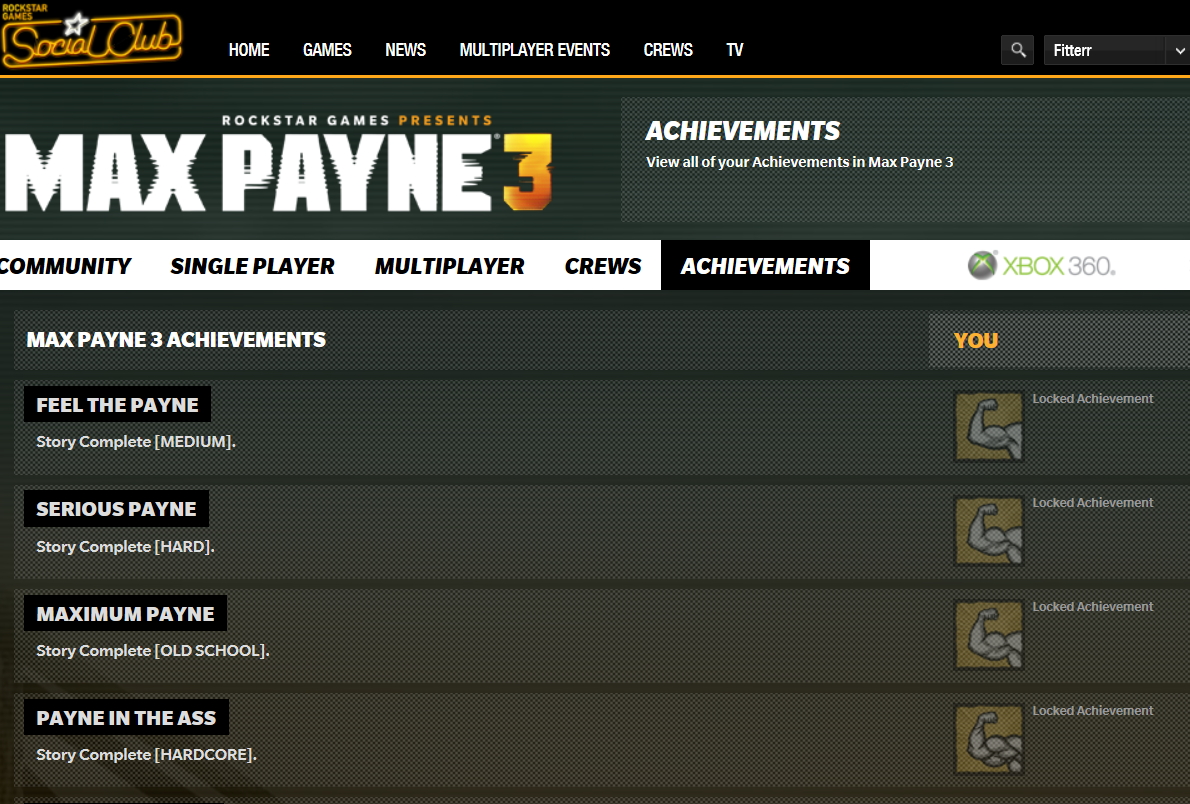Click 'Story Complete [MEDIUM].' description
This screenshot has width=1190, height=804.
point(136,442)
